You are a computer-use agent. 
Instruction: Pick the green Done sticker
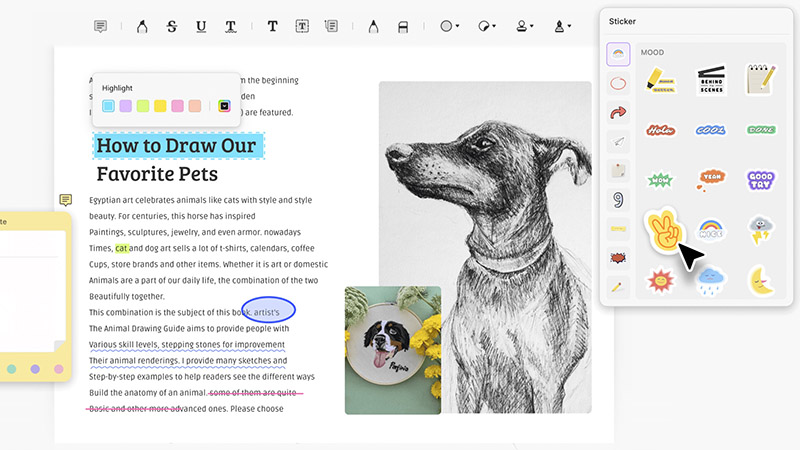click(x=761, y=130)
